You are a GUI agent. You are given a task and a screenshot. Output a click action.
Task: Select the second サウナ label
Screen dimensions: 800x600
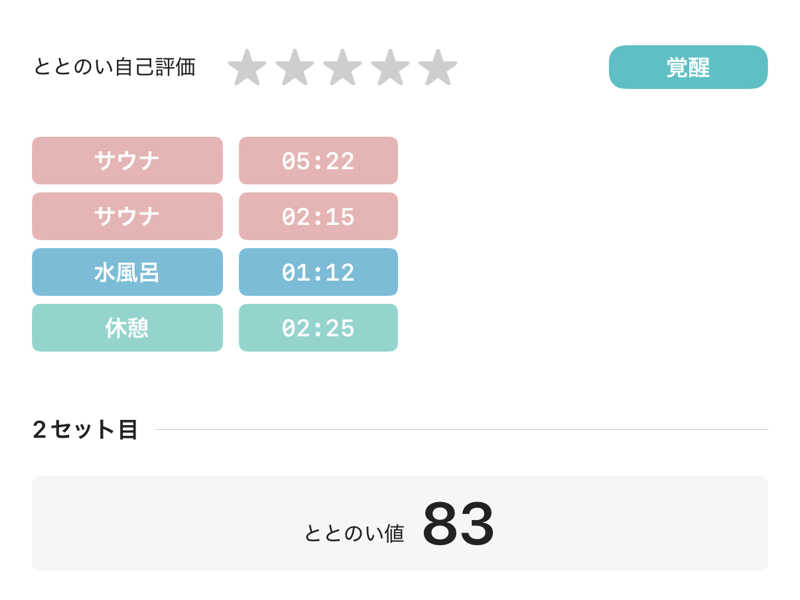tap(127, 216)
